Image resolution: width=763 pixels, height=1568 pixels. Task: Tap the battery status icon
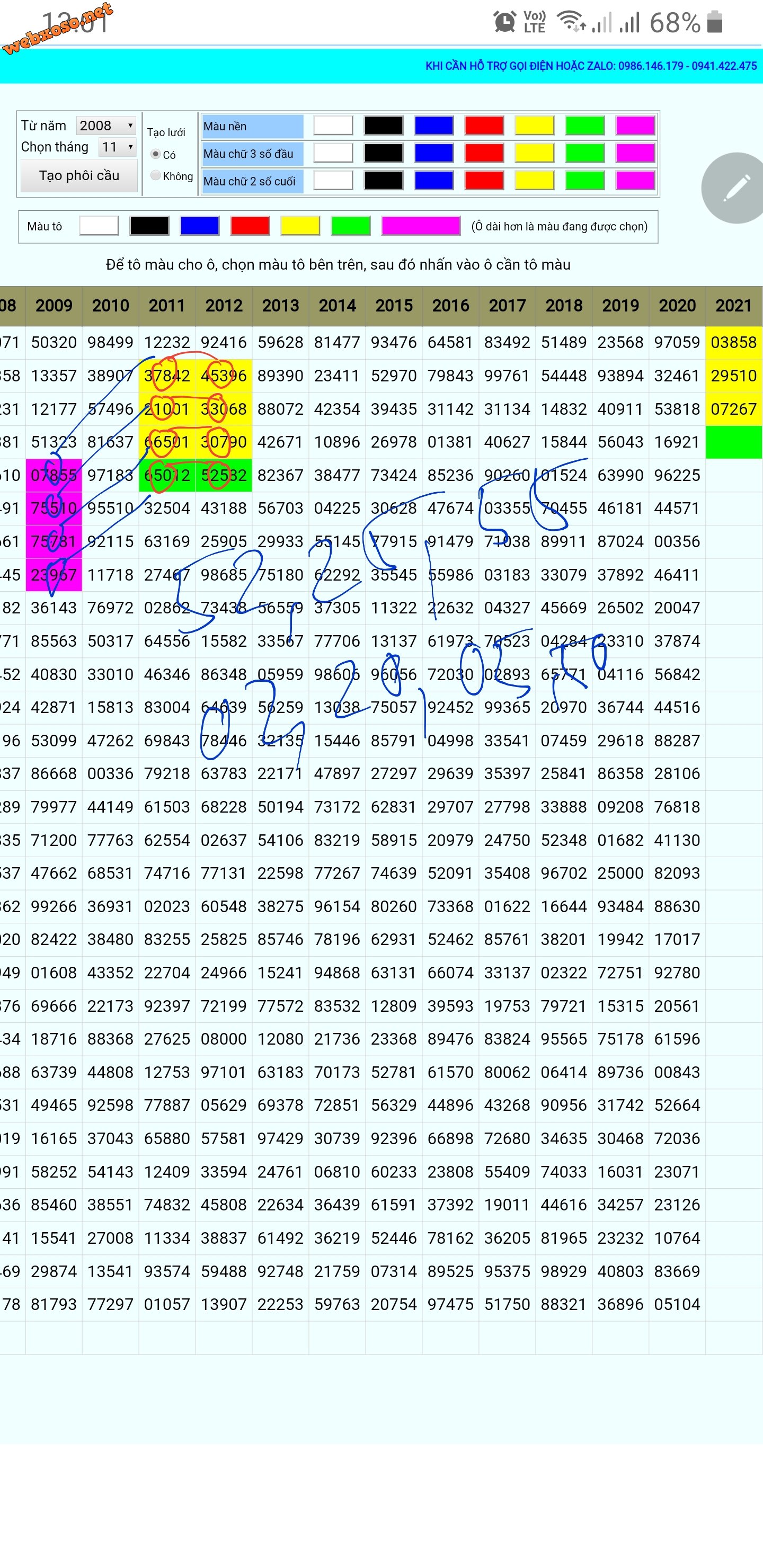coord(715,22)
